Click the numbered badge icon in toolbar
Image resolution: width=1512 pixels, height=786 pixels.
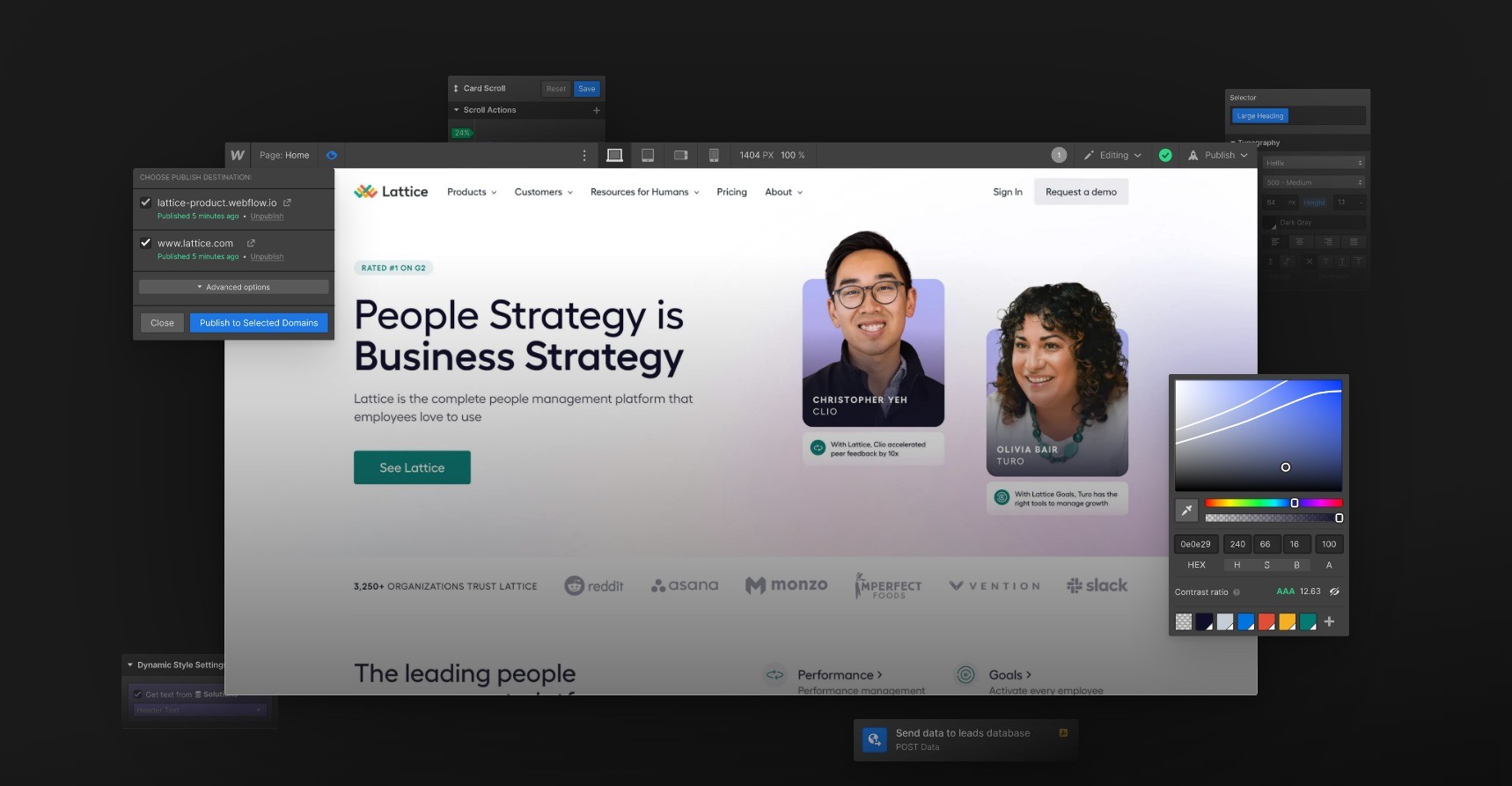coord(1059,155)
